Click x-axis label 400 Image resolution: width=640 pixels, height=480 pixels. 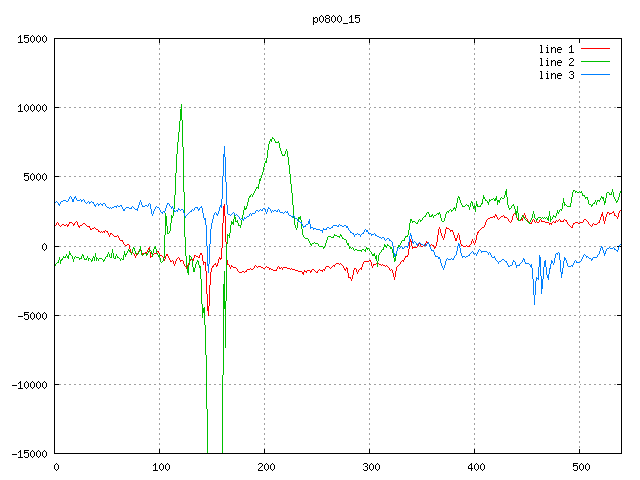tap(476, 467)
